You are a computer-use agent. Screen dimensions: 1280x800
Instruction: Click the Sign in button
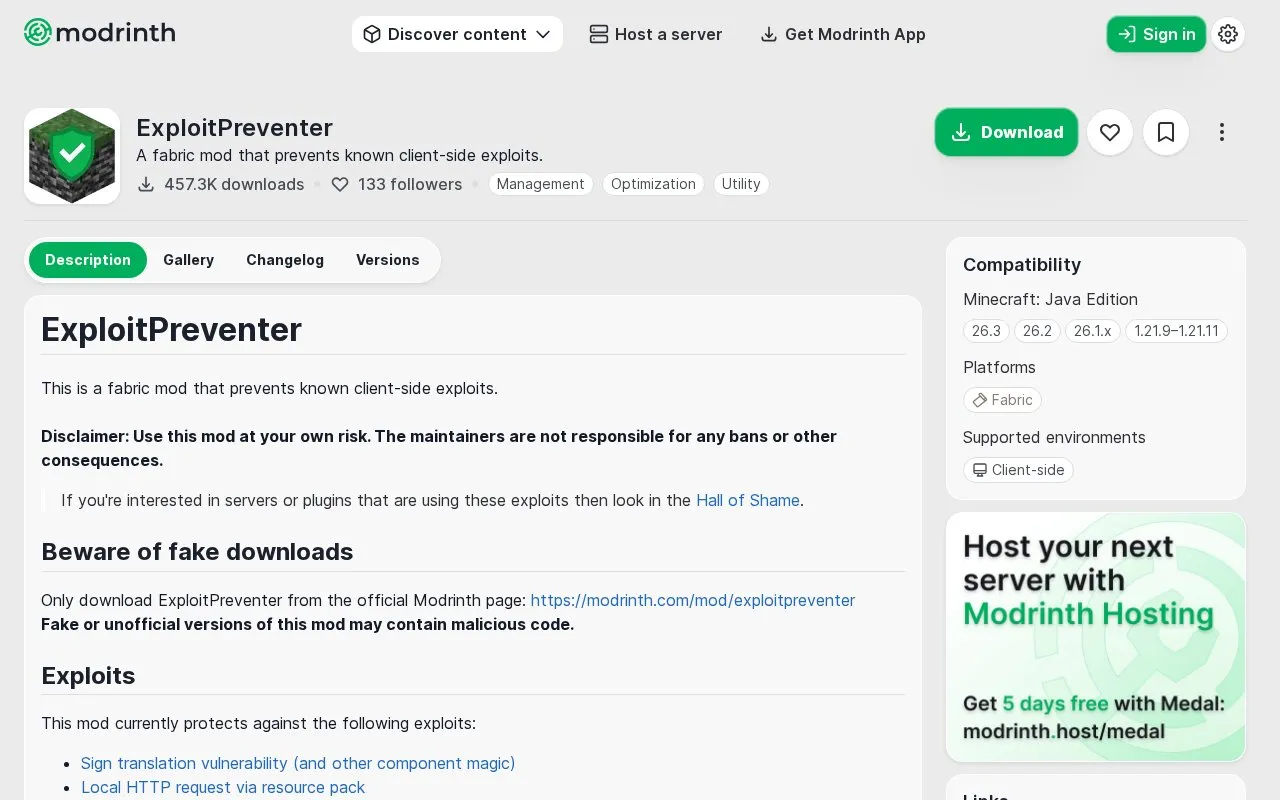[x=1156, y=34]
